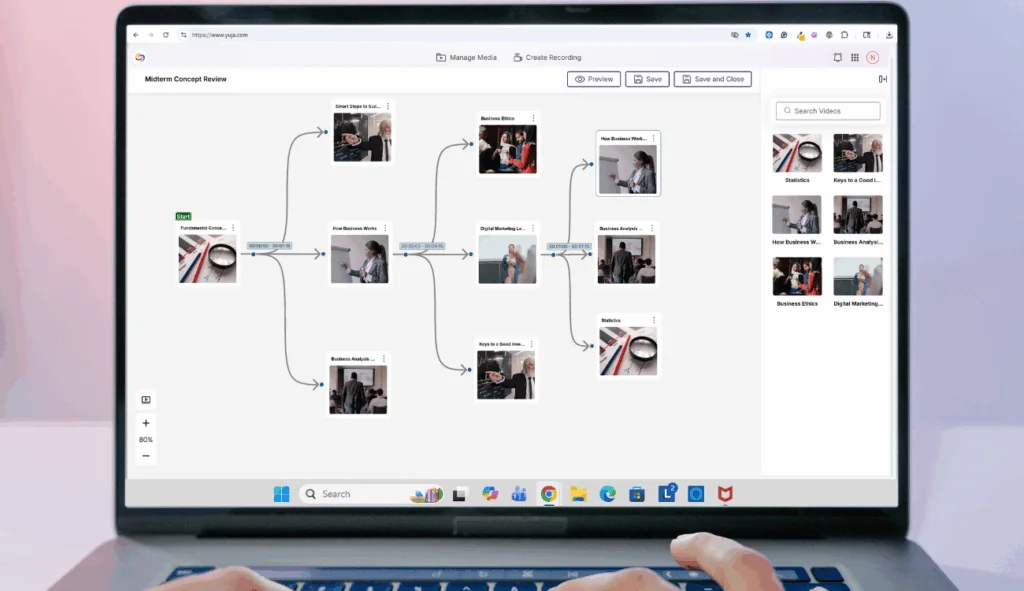Open the Manage Media menu item
1024x591 pixels.
pyautogui.click(x=466, y=58)
